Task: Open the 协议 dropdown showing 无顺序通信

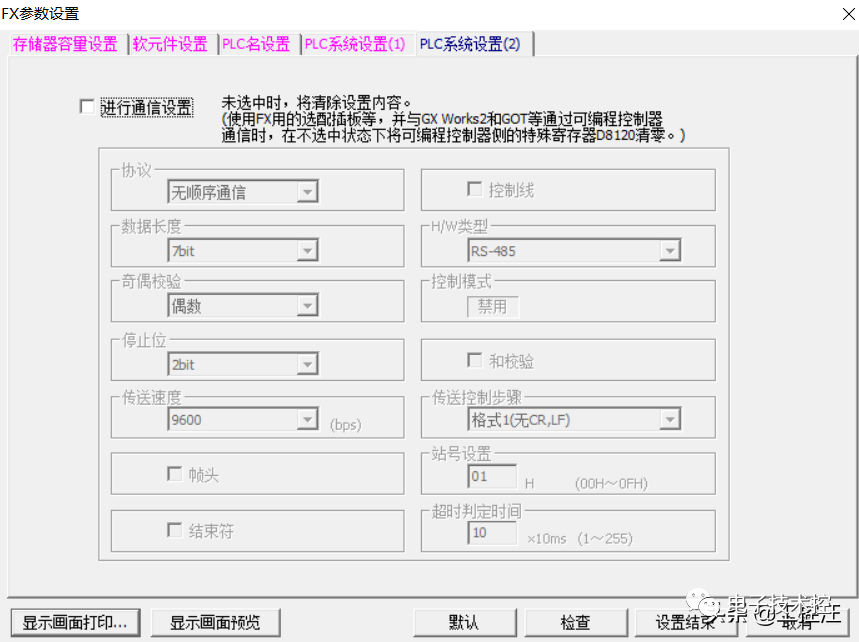Action: [x=307, y=192]
